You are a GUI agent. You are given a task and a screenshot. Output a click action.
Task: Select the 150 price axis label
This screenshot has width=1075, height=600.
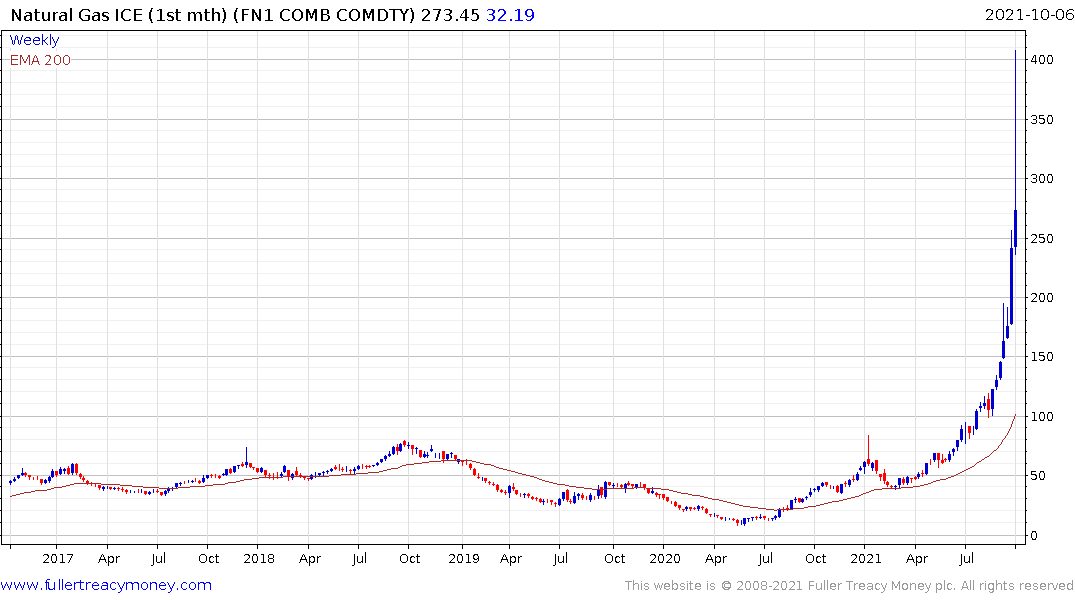[1041, 357]
